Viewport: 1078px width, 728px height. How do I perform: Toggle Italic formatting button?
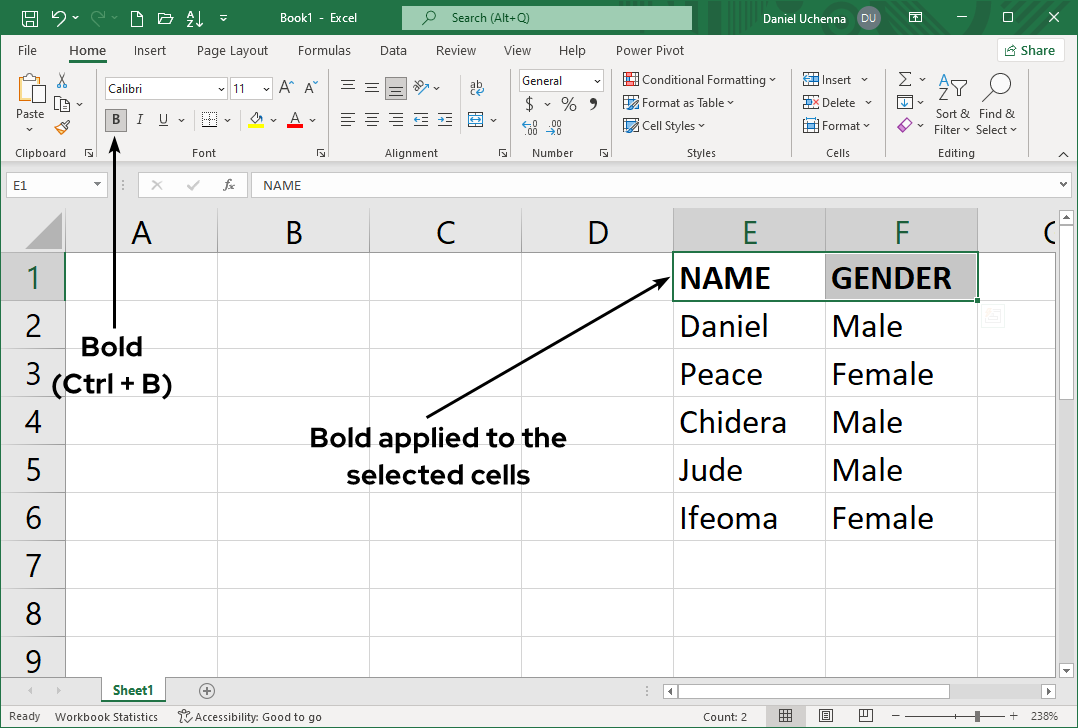pyautogui.click(x=140, y=120)
